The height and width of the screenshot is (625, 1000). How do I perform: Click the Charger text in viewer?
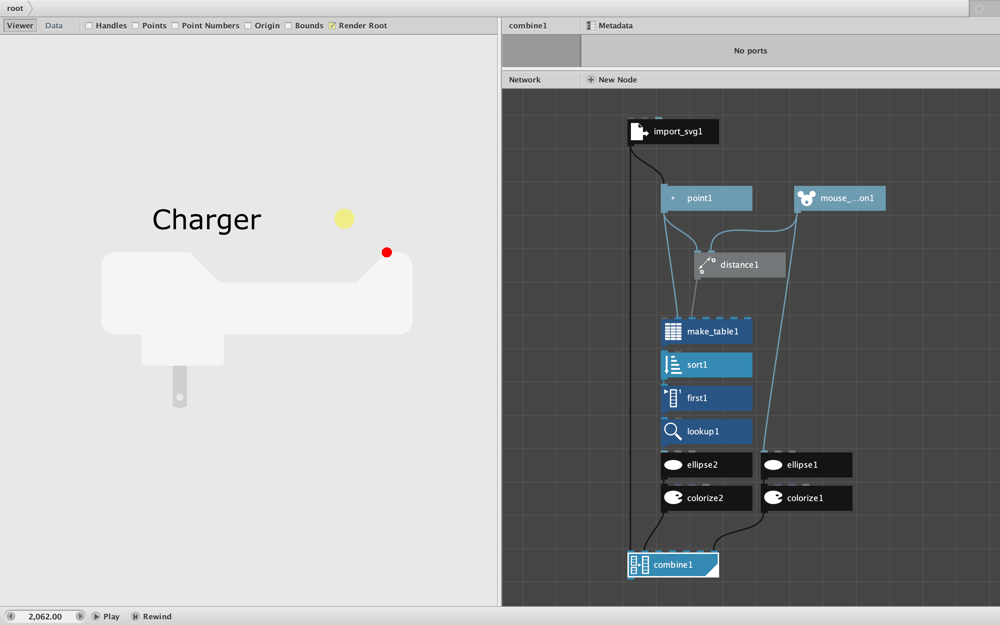tap(207, 220)
